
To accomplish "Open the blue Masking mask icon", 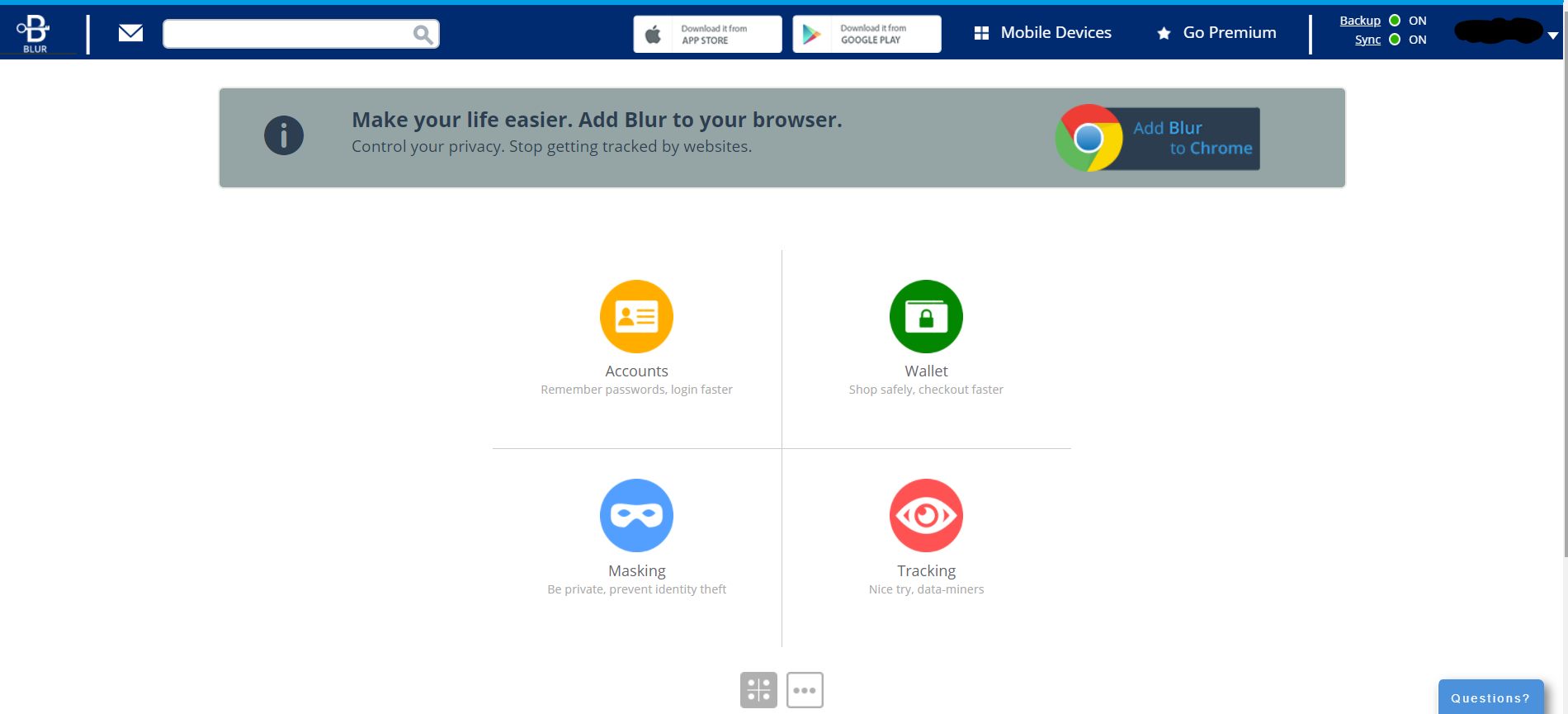I will (x=636, y=515).
